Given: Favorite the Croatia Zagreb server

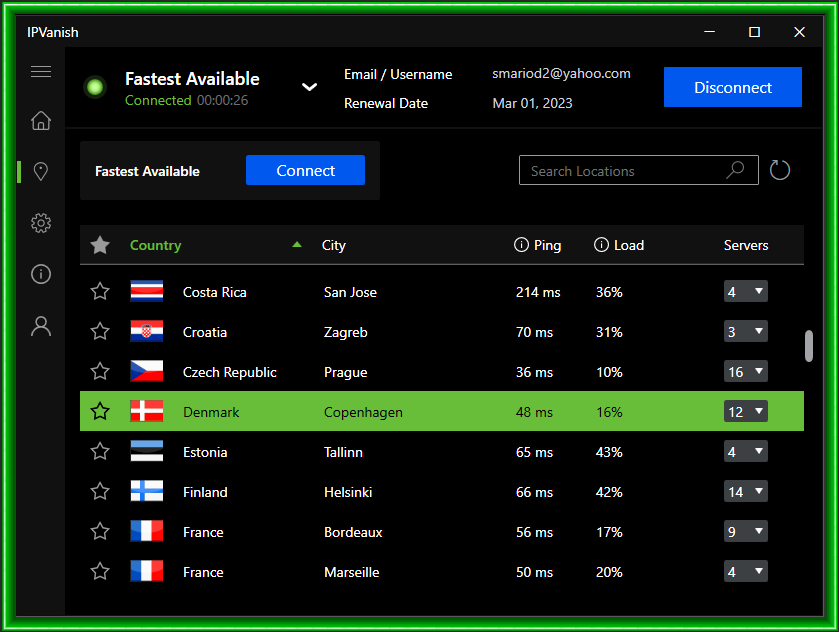Looking at the screenshot, I should pos(100,331).
